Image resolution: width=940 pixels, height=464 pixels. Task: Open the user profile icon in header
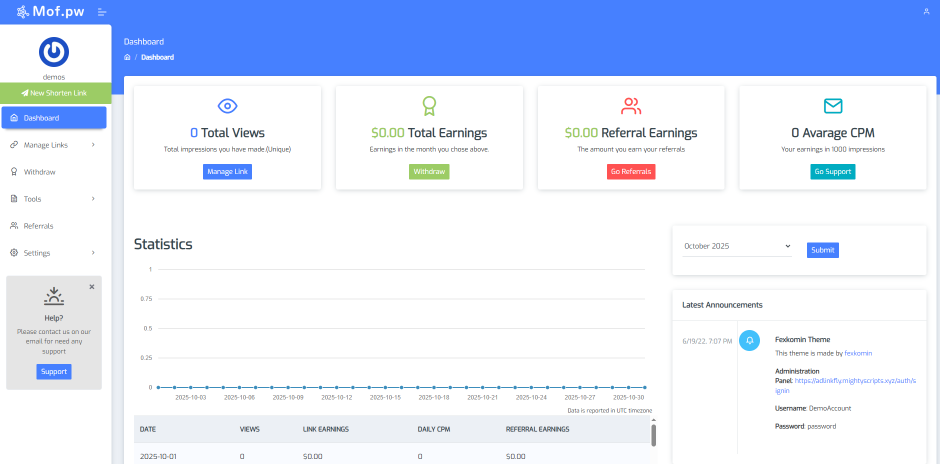click(926, 11)
